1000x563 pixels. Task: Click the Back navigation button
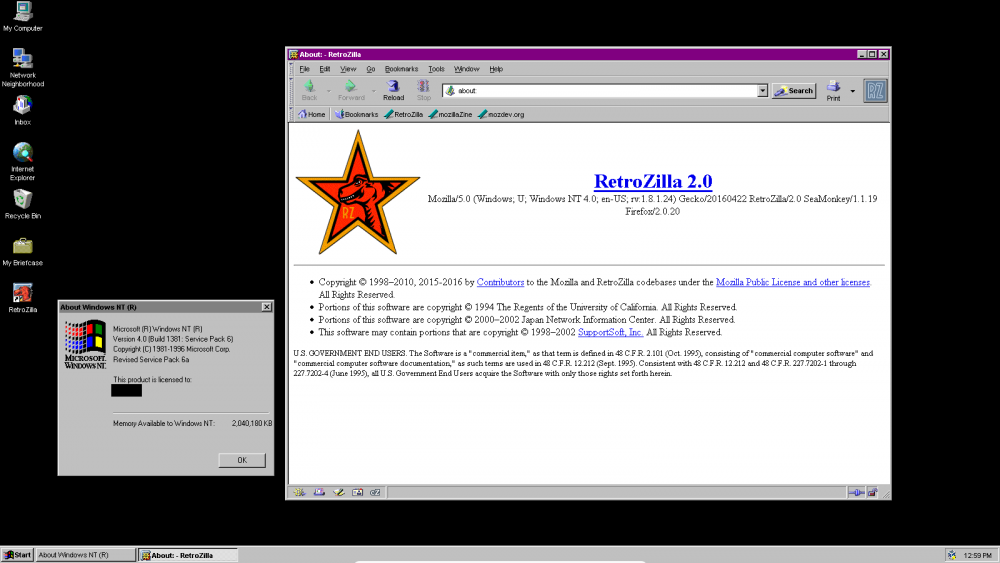pyautogui.click(x=309, y=91)
